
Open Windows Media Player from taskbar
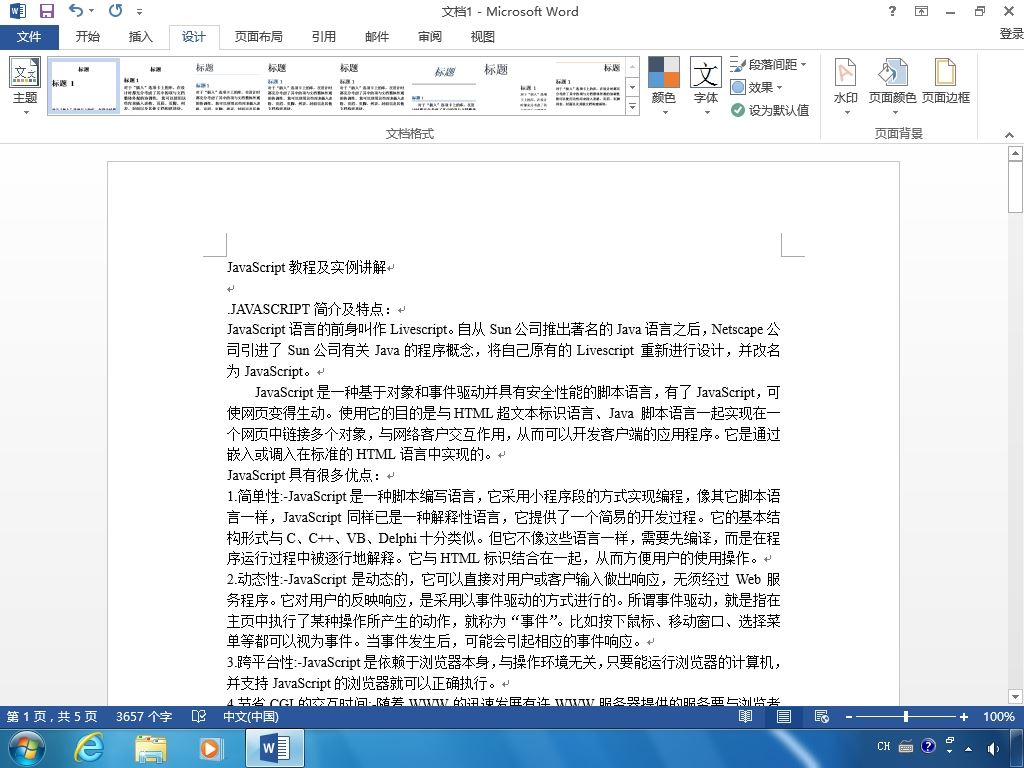(x=210, y=748)
